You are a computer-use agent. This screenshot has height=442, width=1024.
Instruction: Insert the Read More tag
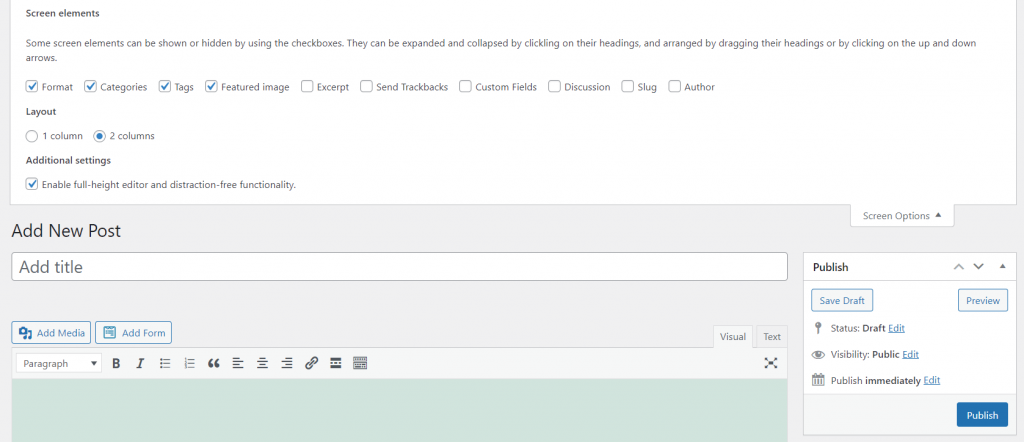pos(336,363)
